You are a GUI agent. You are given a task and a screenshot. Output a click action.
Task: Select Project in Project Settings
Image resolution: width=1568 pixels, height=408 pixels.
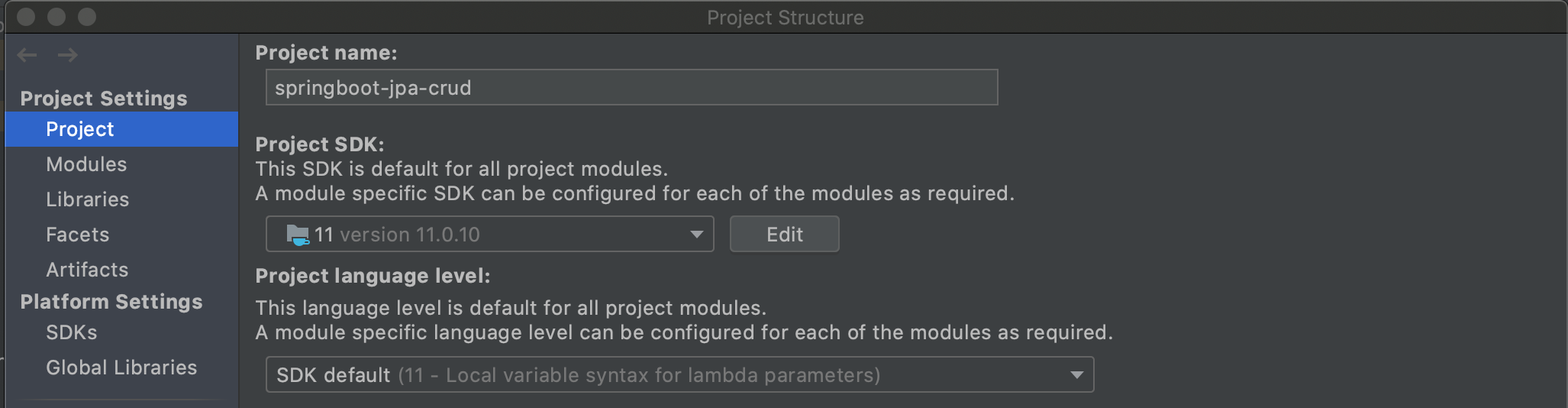pos(80,129)
